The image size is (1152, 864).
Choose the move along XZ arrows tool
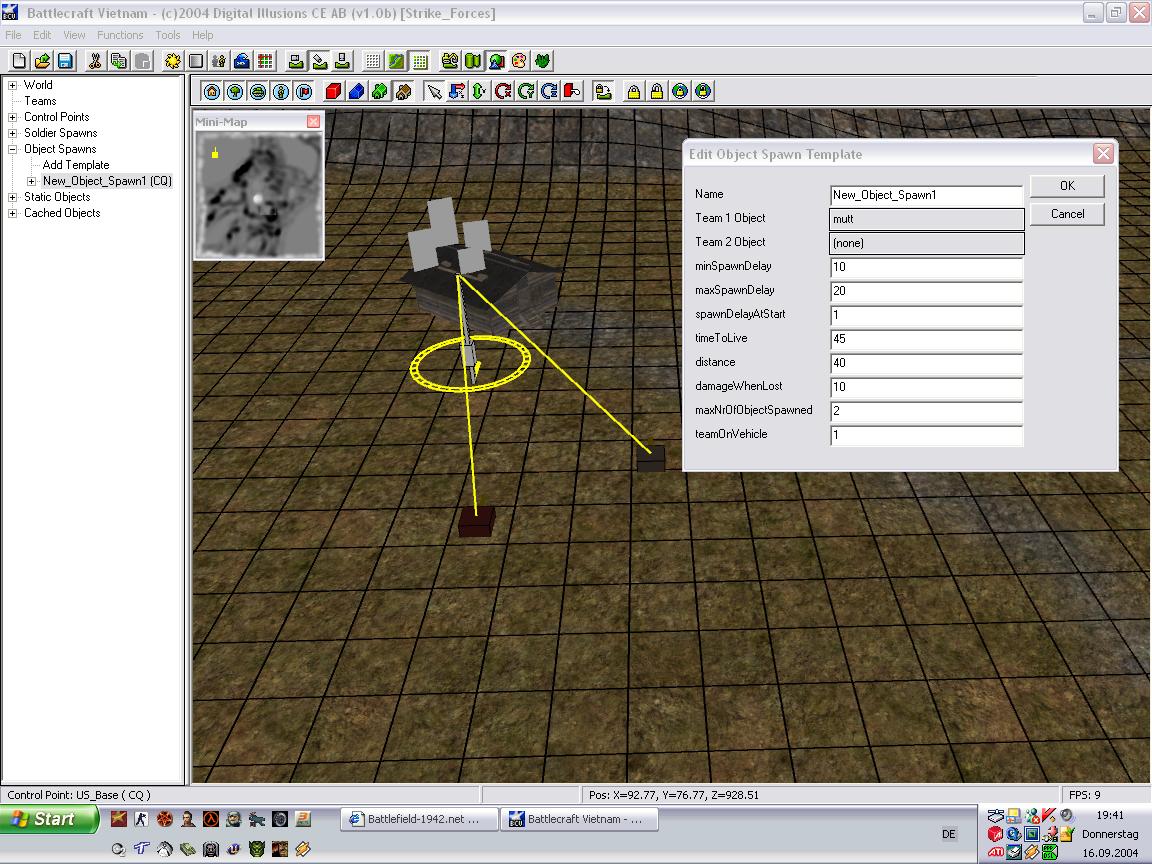point(457,91)
